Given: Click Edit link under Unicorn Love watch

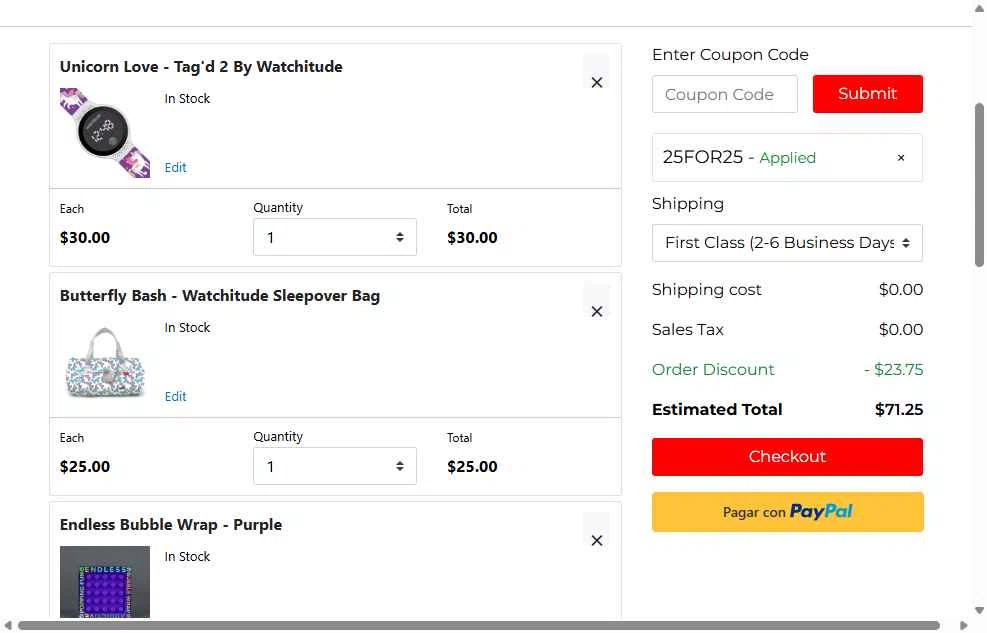Looking at the screenshot, I should [175, 167].
